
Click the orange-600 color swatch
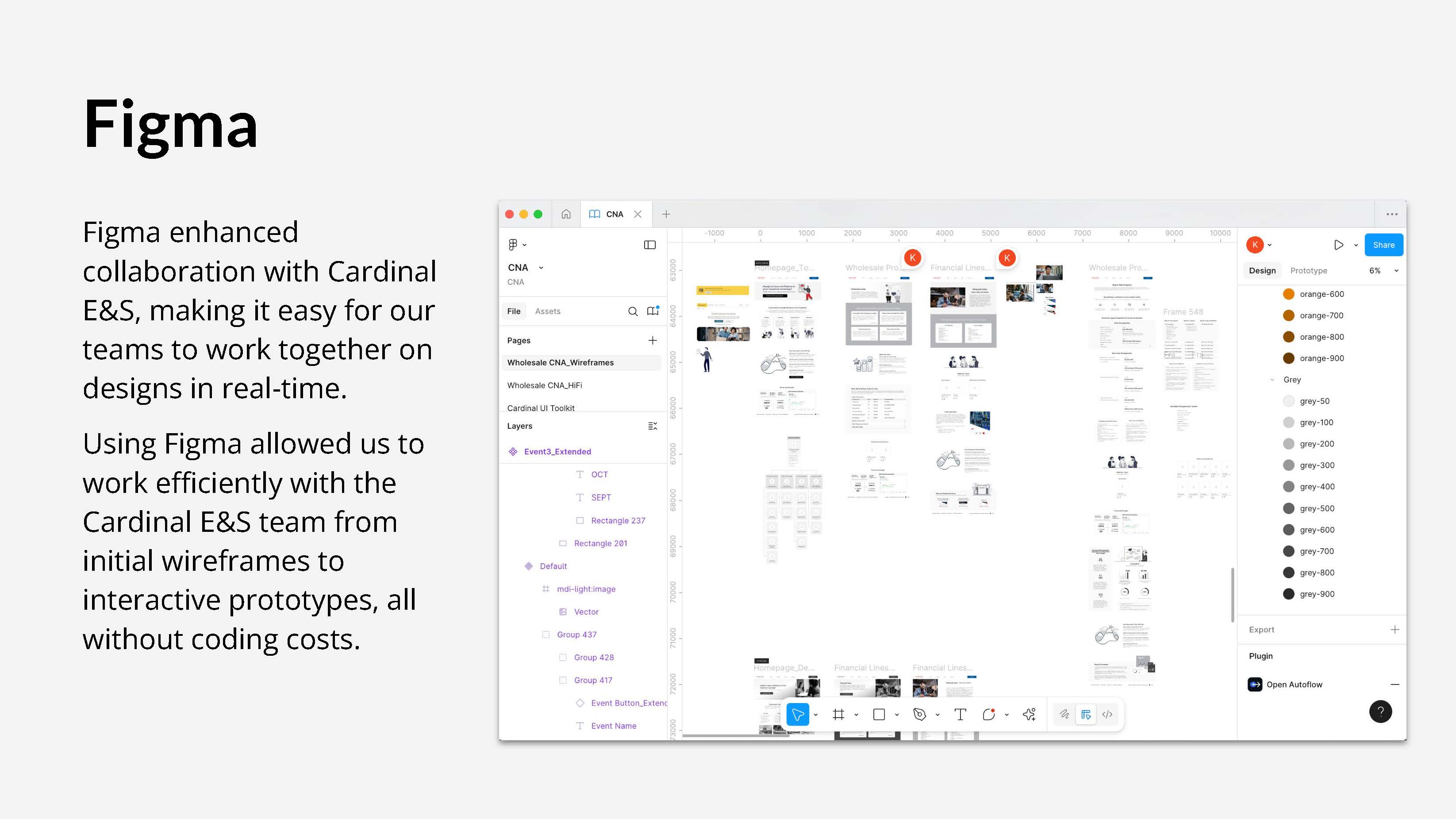pyautogui.click(x=1289, y=294)
